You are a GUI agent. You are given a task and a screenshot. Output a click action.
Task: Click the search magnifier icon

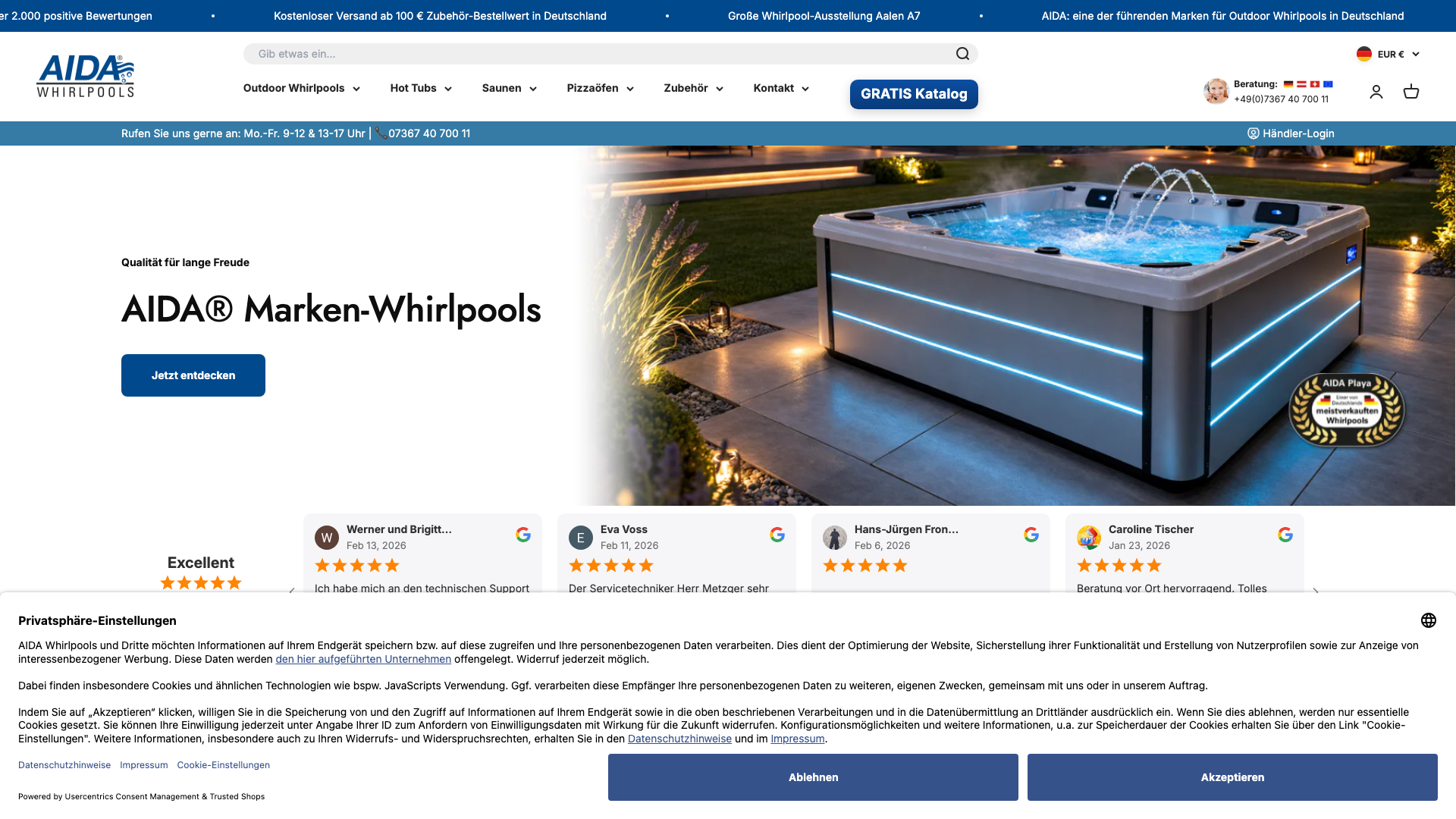(962, 54)
